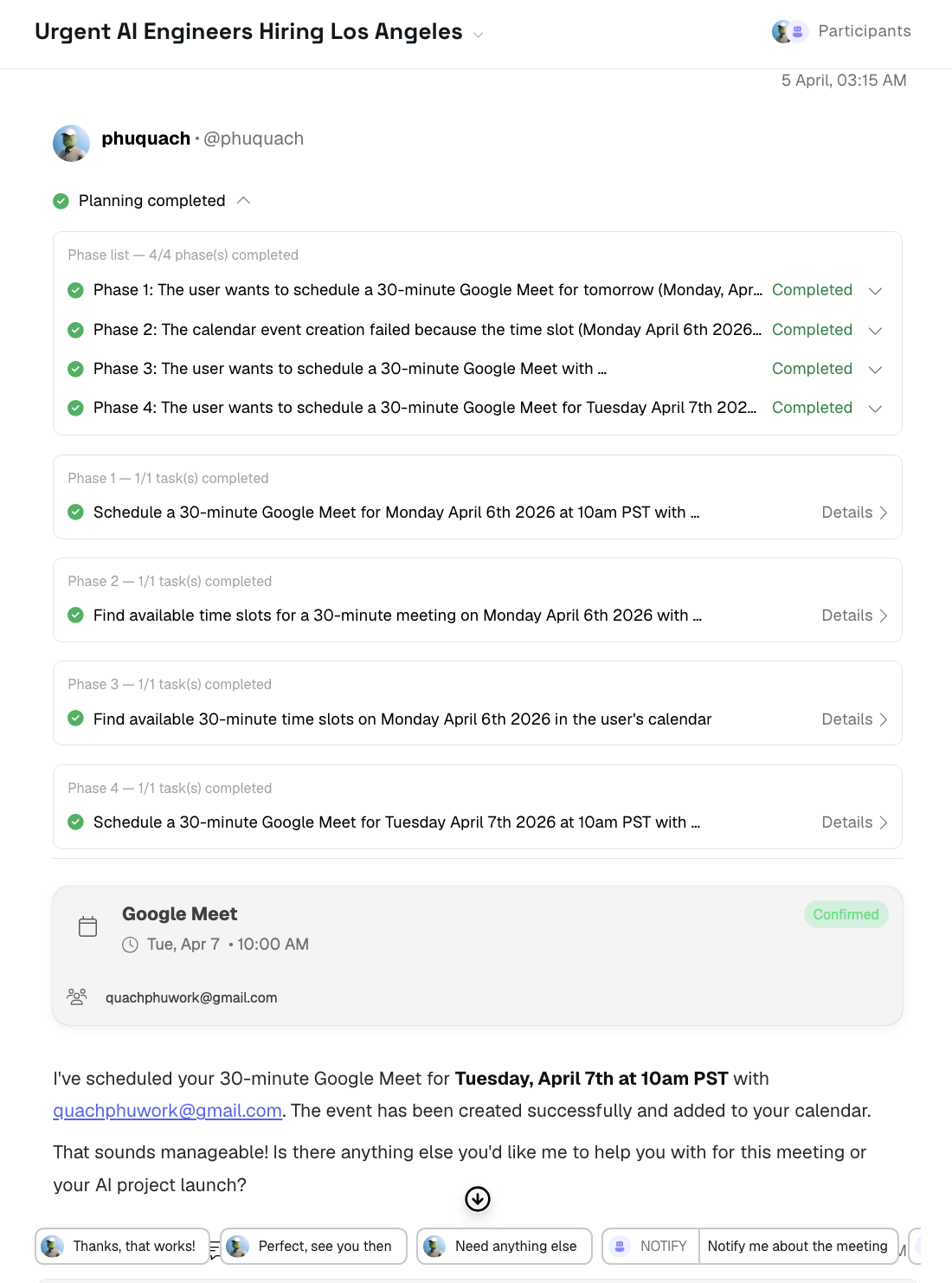
Task: Select the 'Thanks, that works!' reply suggestion
Action: 123,1247
